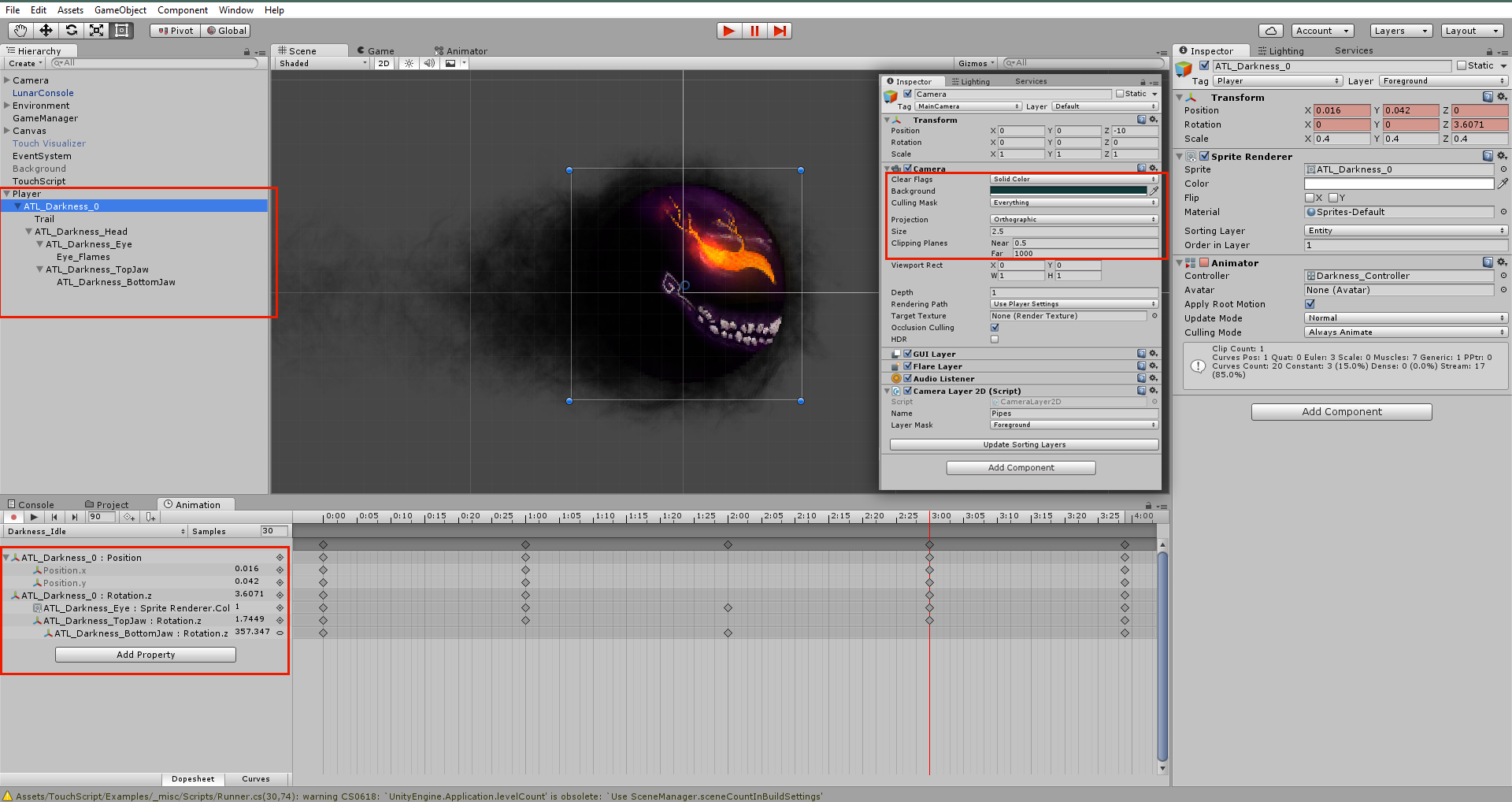
Task: Switch to the Game tab
Action: click(x=376, y=51)
